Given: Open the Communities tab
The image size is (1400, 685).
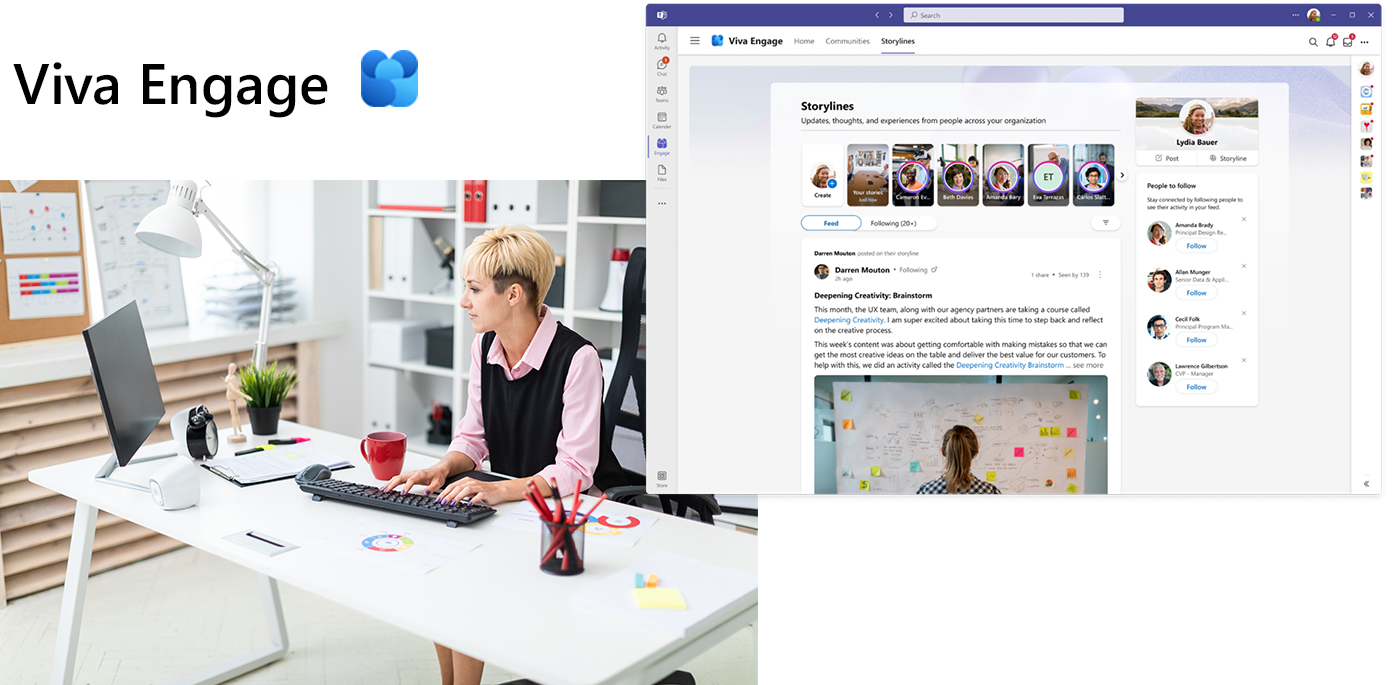Looking at the screenshot, I should [848, 41].
